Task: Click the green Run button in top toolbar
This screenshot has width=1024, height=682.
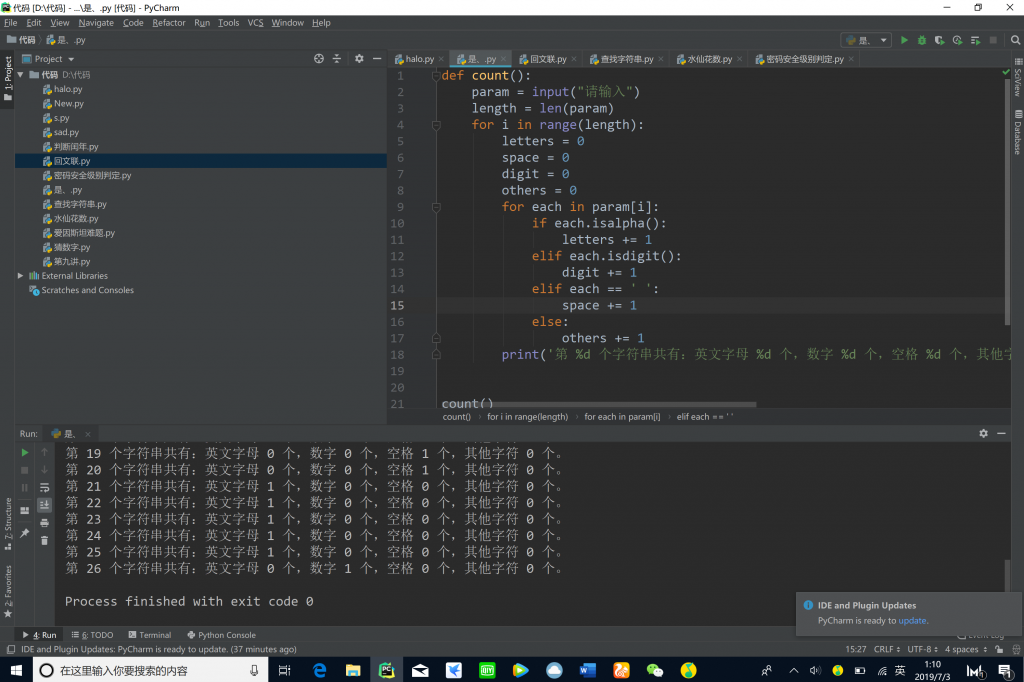Action: point(905,40)
